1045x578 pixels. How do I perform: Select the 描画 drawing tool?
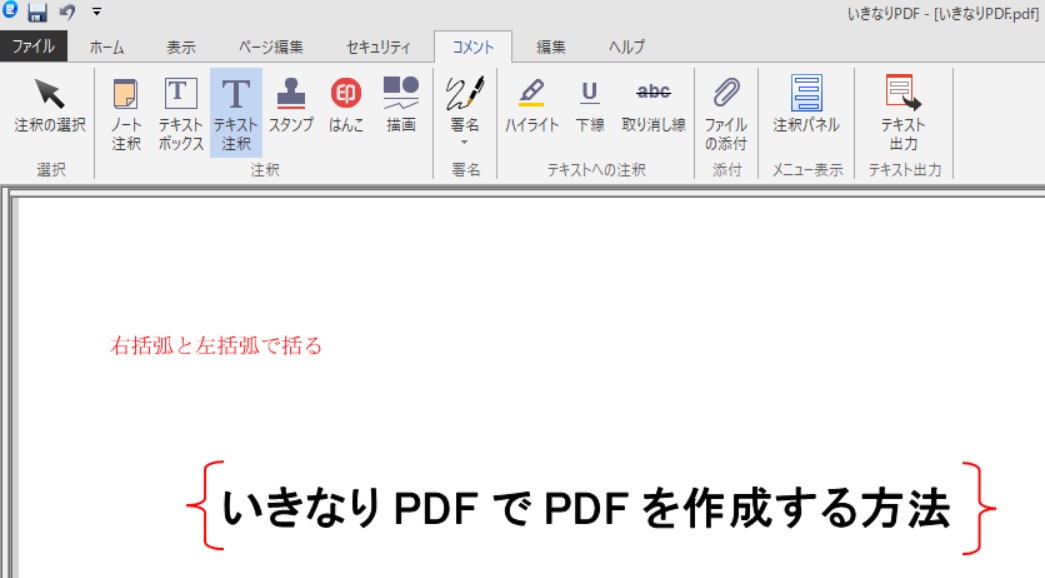(401, 107)
